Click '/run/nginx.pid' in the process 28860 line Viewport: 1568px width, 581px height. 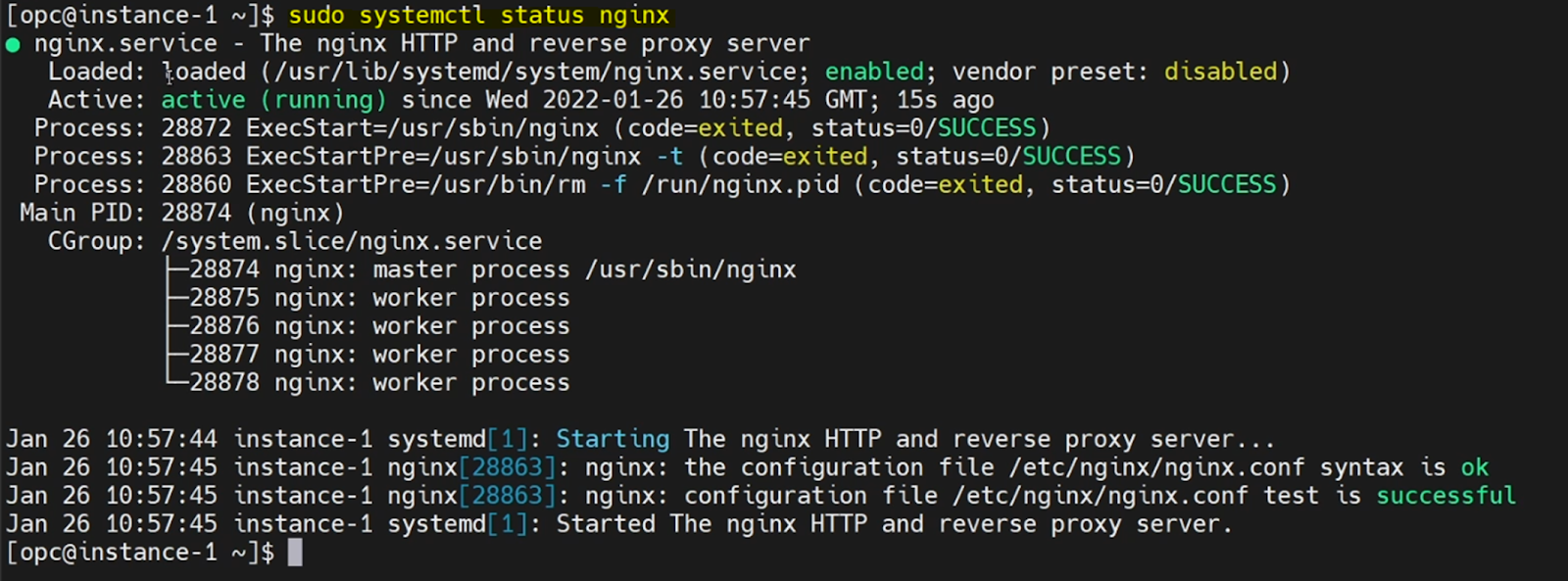tap(740, 185)
